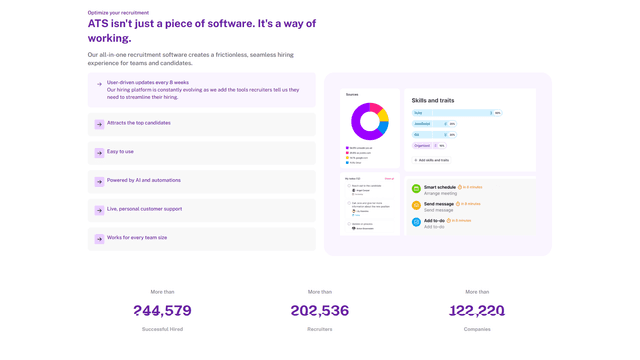Image resolution: width=640 pixels, height=360 pixels.
Task: Click the orange Send message icon
Action: coord(416,205)
